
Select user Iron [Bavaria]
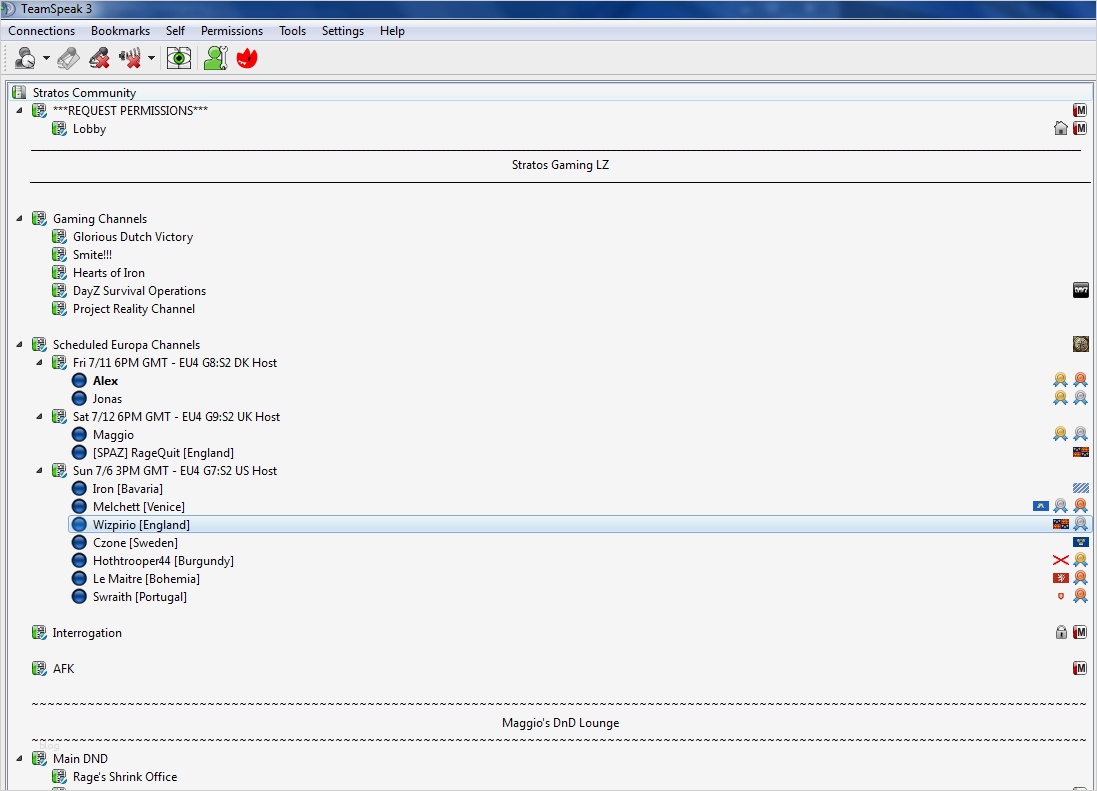127,489
